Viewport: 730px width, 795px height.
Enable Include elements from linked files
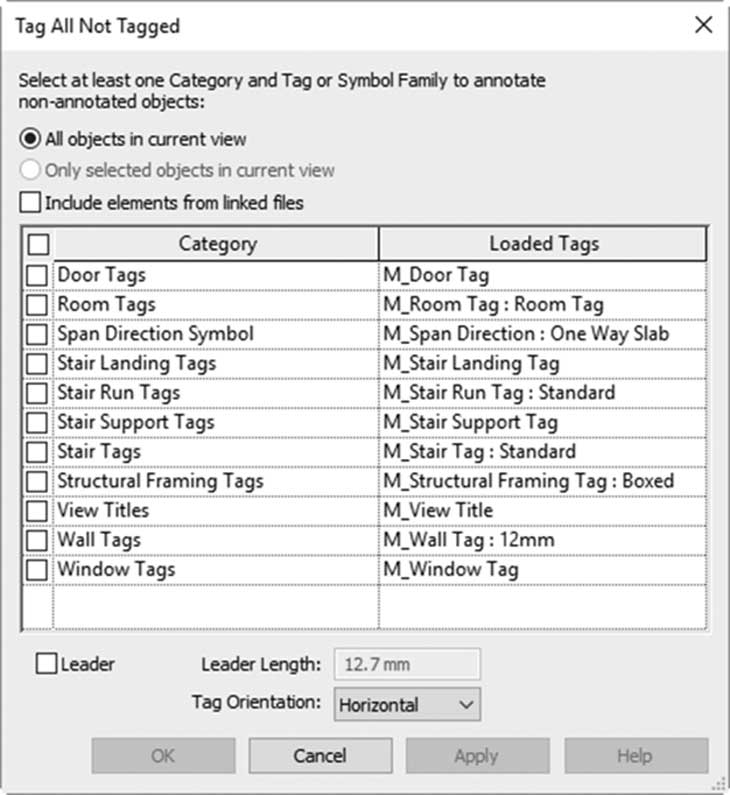tap(30, 202)
